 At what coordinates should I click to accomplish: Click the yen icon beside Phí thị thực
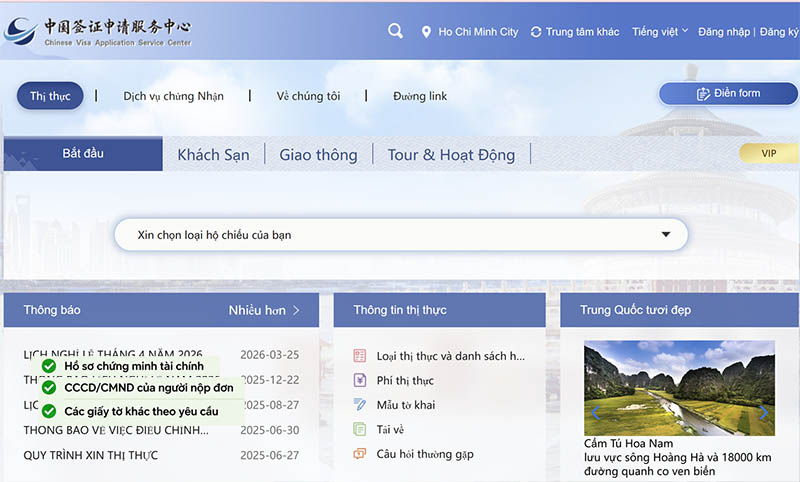pyautogui.click(x=360, y=380)
